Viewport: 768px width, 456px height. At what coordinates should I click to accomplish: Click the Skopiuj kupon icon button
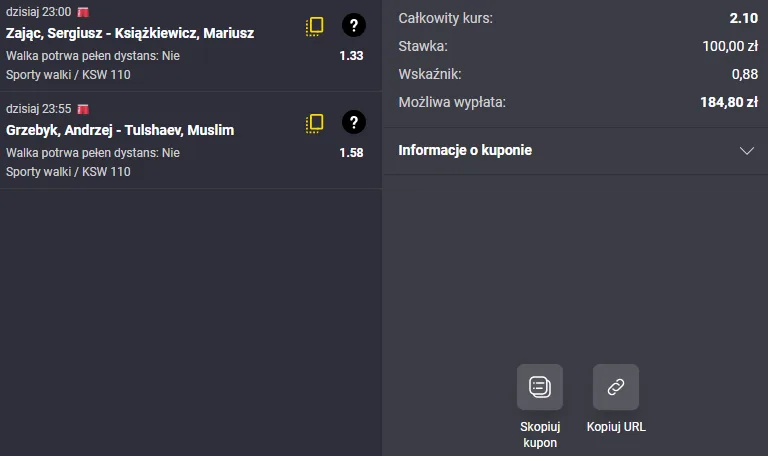540,387
